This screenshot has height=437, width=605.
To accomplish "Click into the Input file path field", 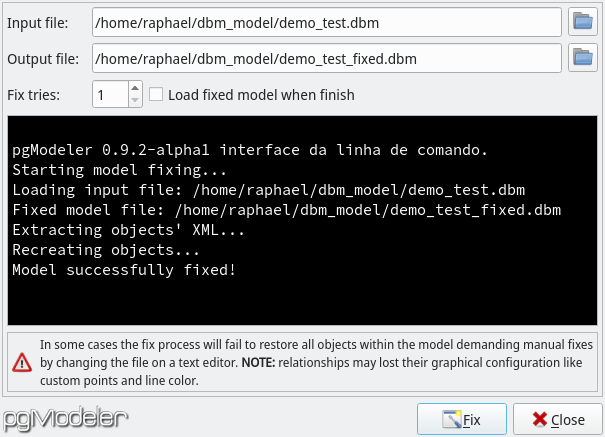I will [x=326, y=22].
